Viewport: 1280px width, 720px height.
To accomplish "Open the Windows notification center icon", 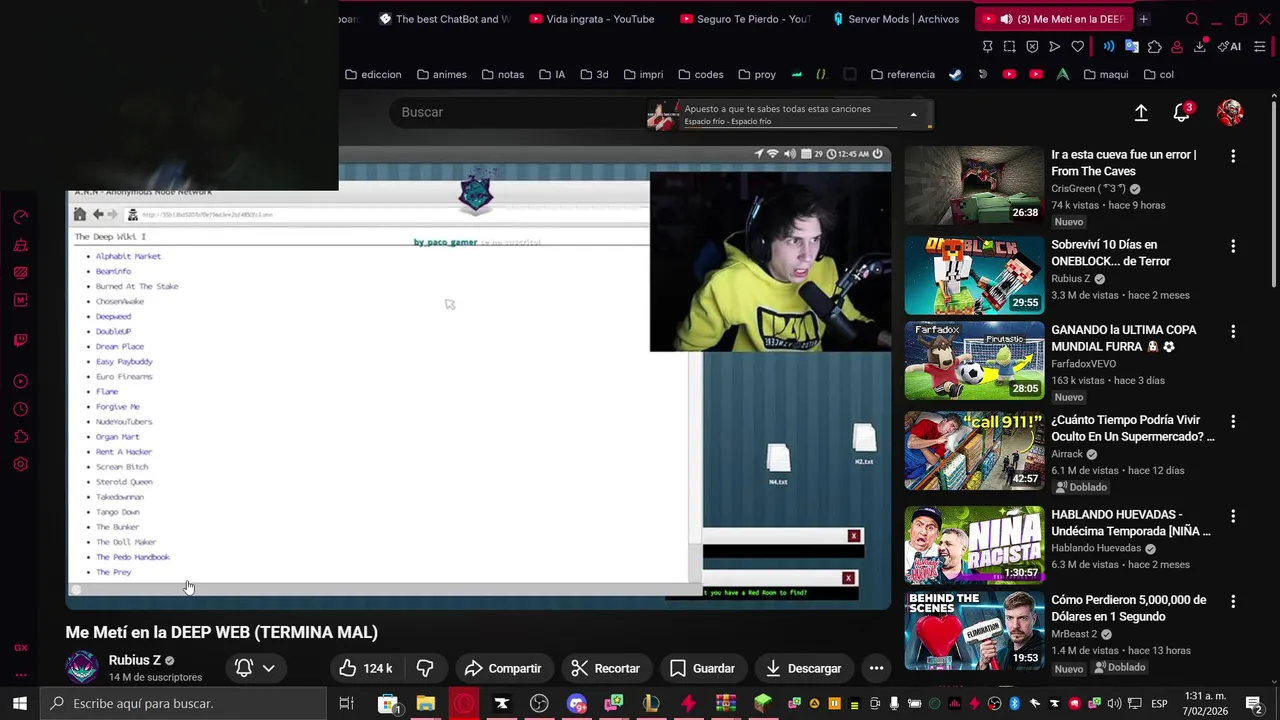I will tap(1253, 703).
